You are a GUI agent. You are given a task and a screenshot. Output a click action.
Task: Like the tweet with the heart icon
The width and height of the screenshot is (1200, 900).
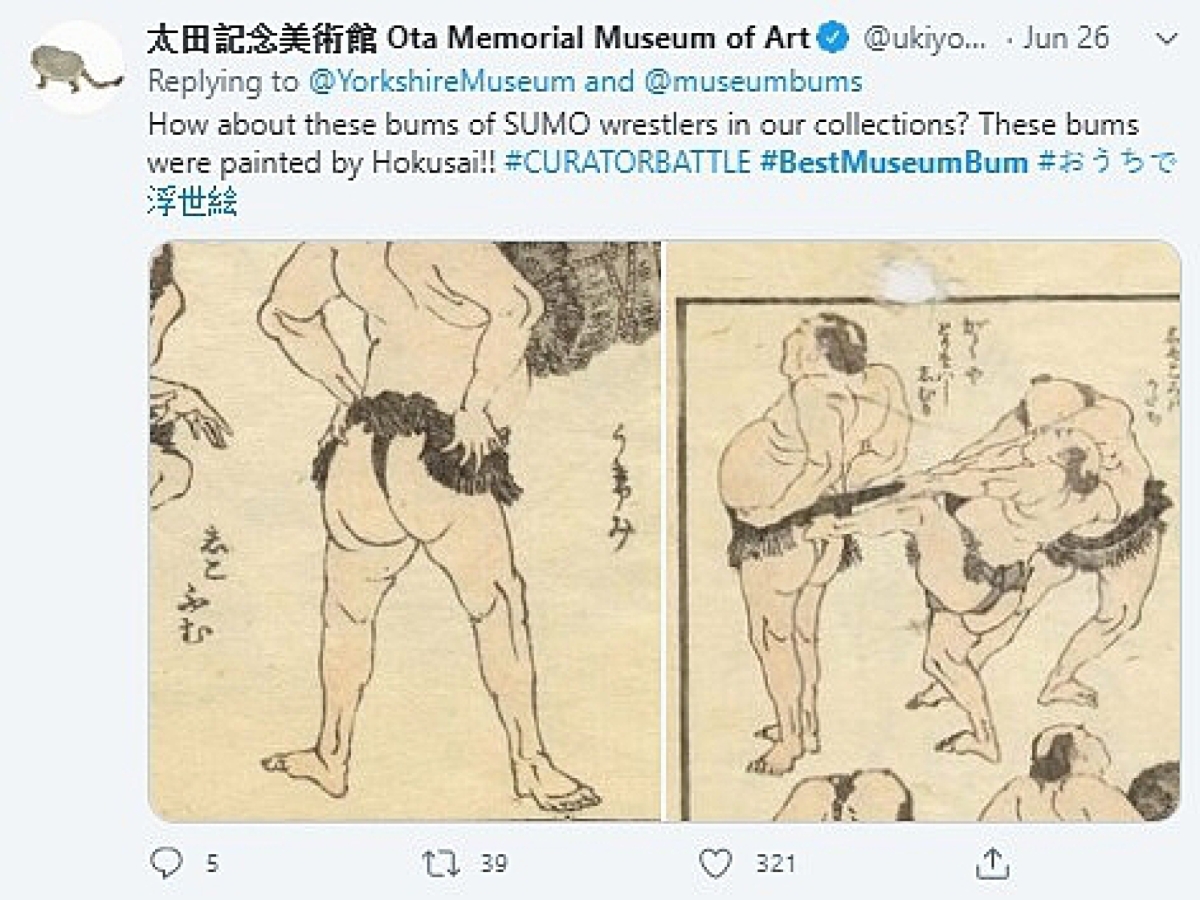715,862
